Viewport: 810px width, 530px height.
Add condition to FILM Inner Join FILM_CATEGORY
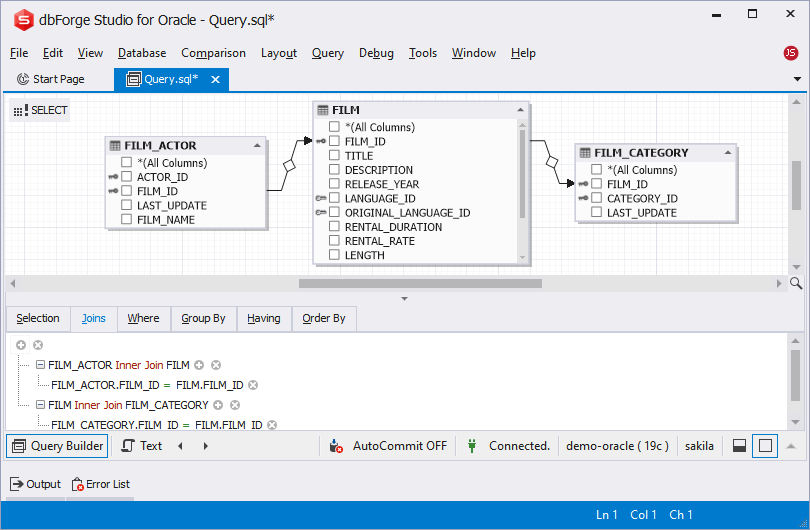pos(217,405)
